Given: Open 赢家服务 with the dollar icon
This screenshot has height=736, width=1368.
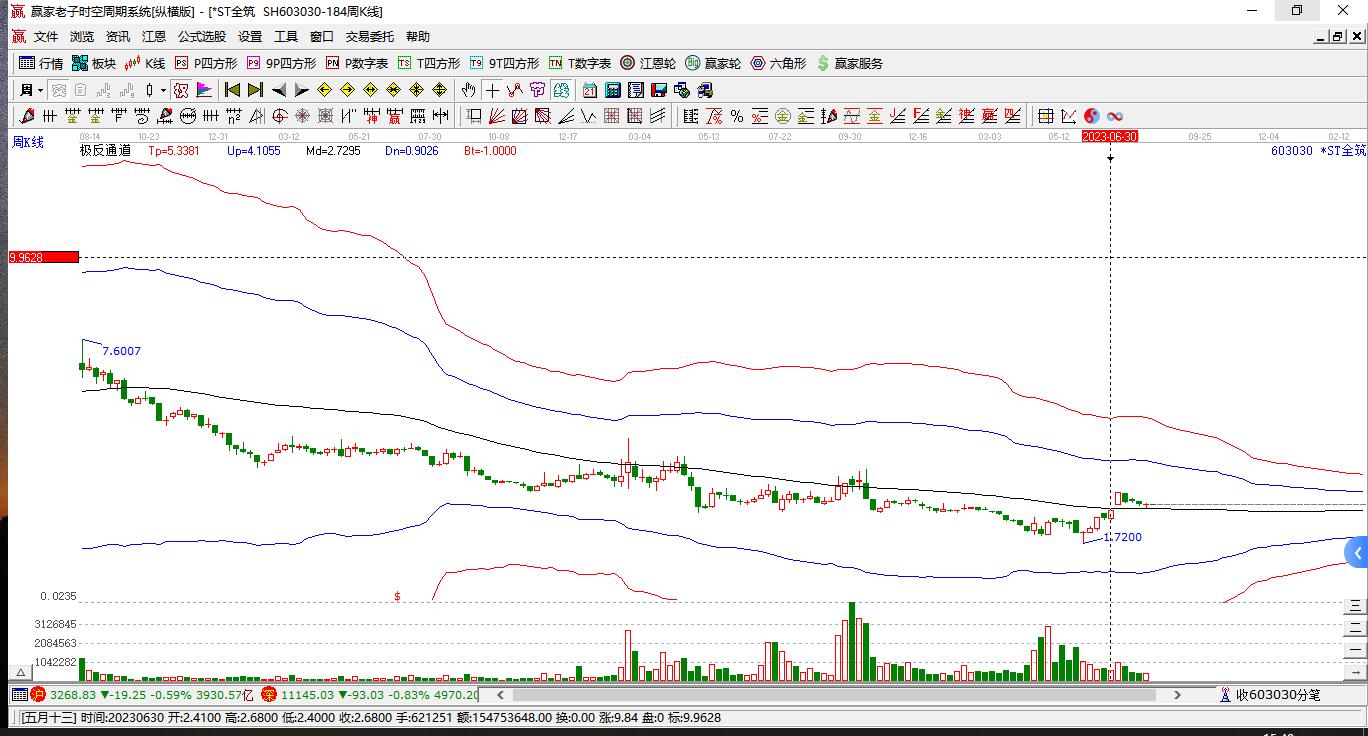Looking at the screenshot, I should click(850, 63).
